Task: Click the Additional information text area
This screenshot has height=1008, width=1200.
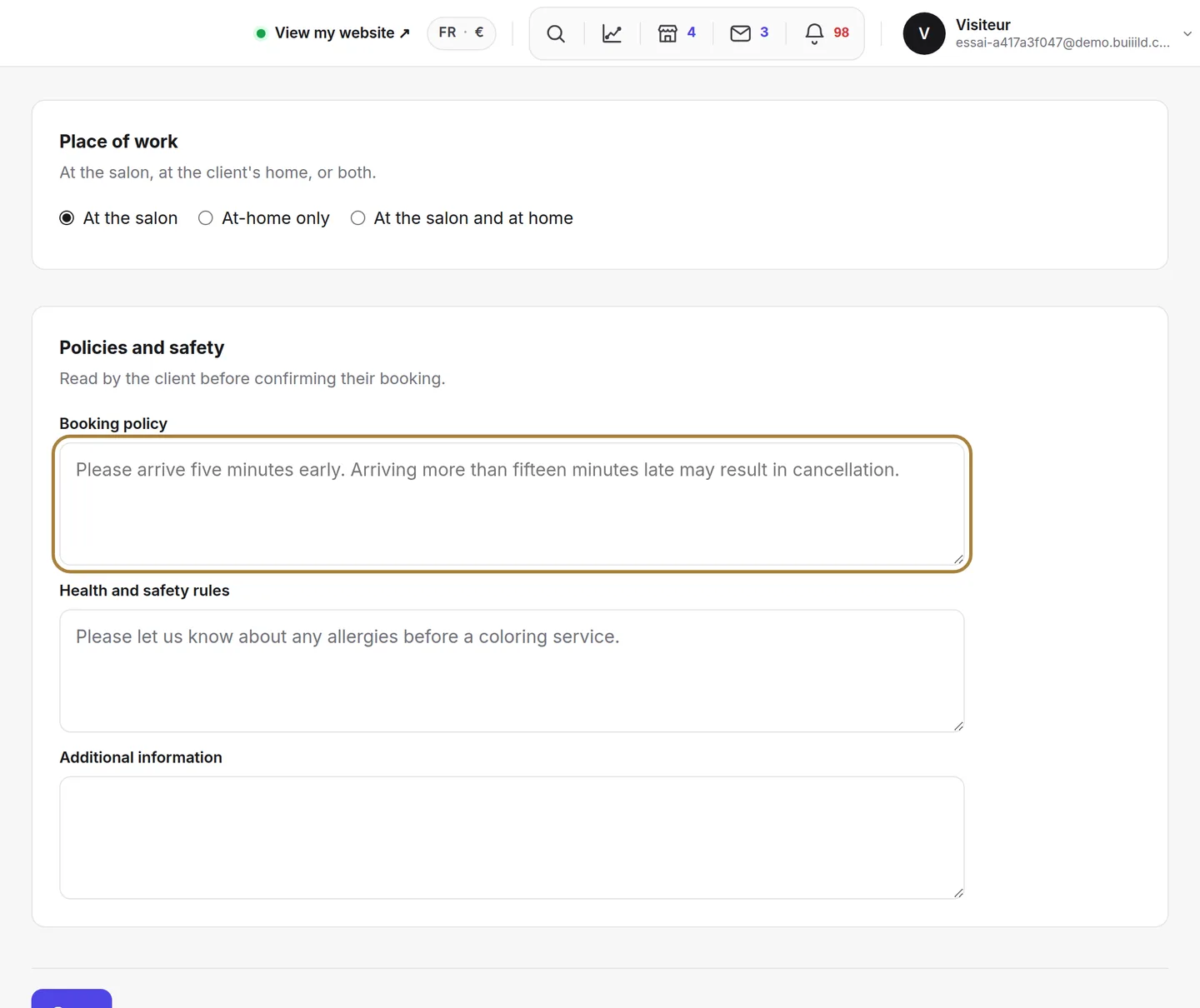Action: (x=512, y=837)
